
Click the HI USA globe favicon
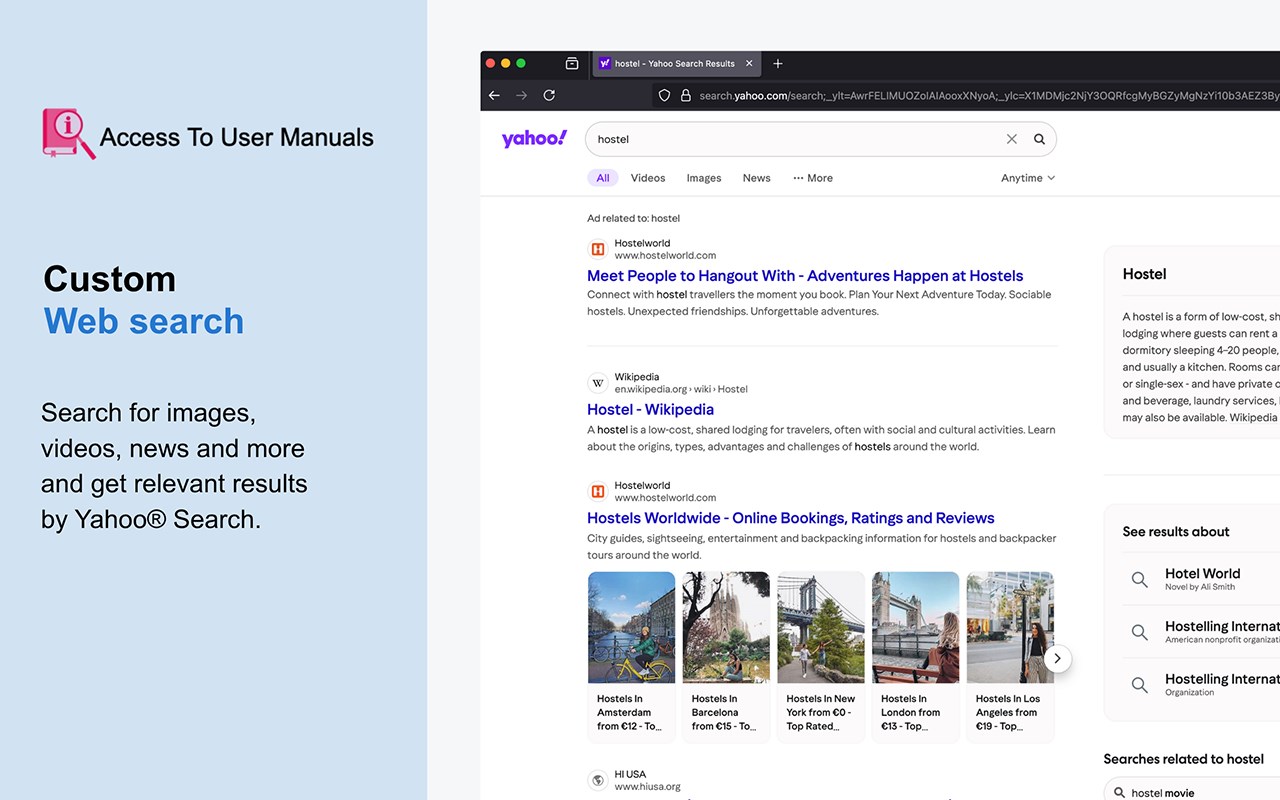tap(598, 780)
